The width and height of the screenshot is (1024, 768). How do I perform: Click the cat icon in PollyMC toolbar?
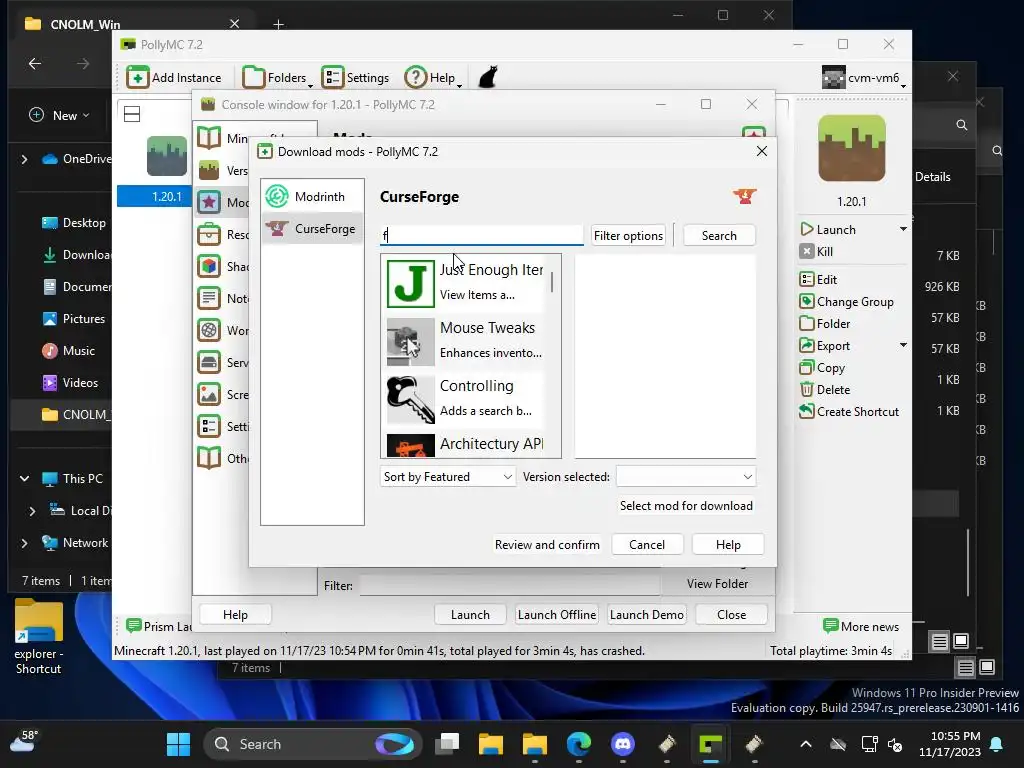488,77
